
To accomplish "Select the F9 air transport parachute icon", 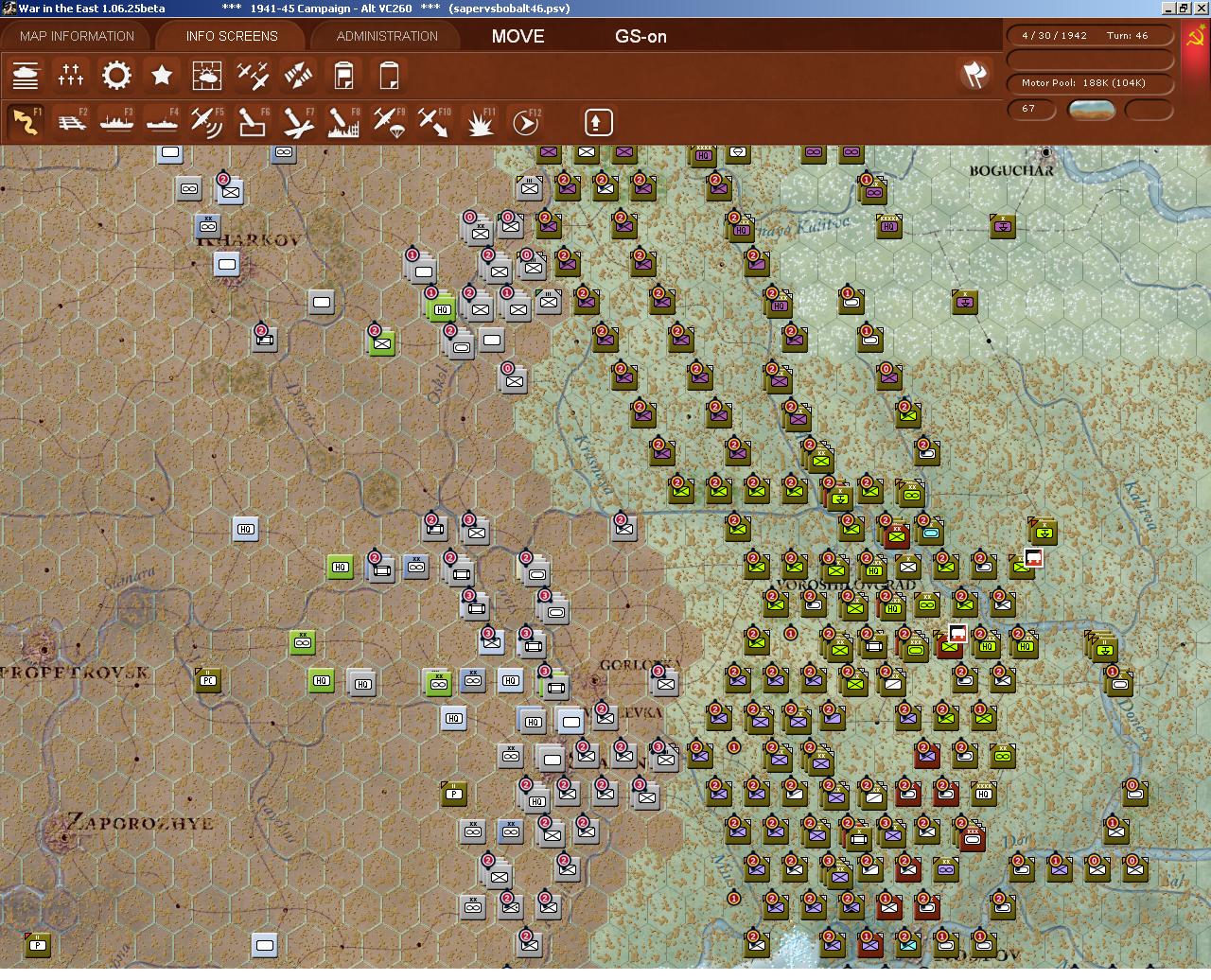I will click(x=389, y=122).
